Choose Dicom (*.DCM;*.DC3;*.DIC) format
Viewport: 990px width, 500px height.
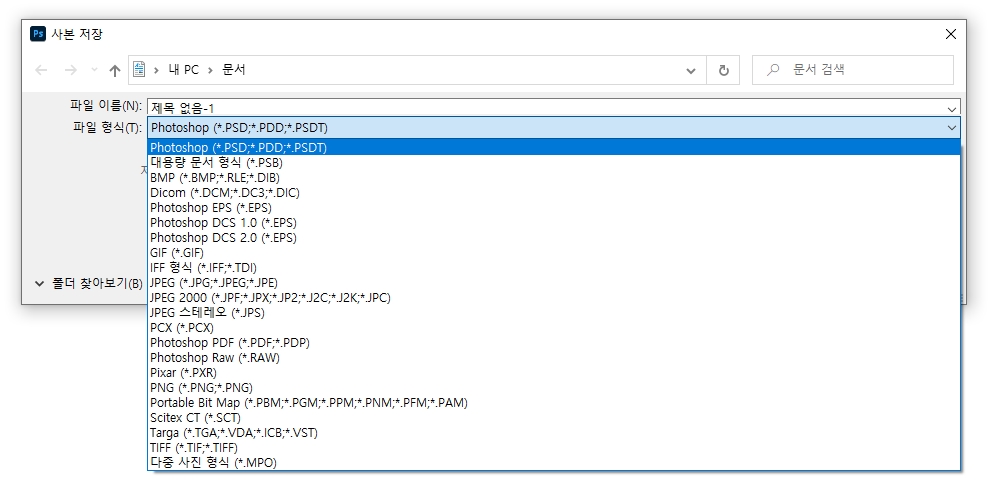[x=554, y=193]
